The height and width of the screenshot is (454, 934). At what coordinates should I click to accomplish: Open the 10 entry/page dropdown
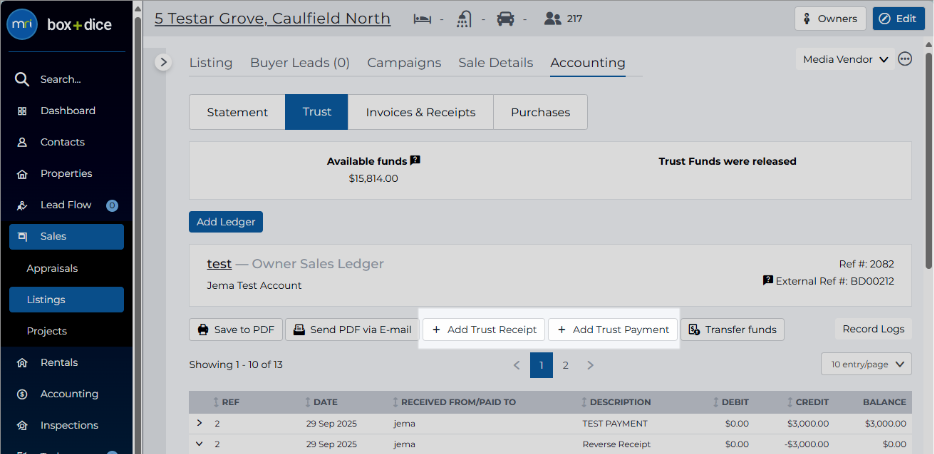(866, 364)
